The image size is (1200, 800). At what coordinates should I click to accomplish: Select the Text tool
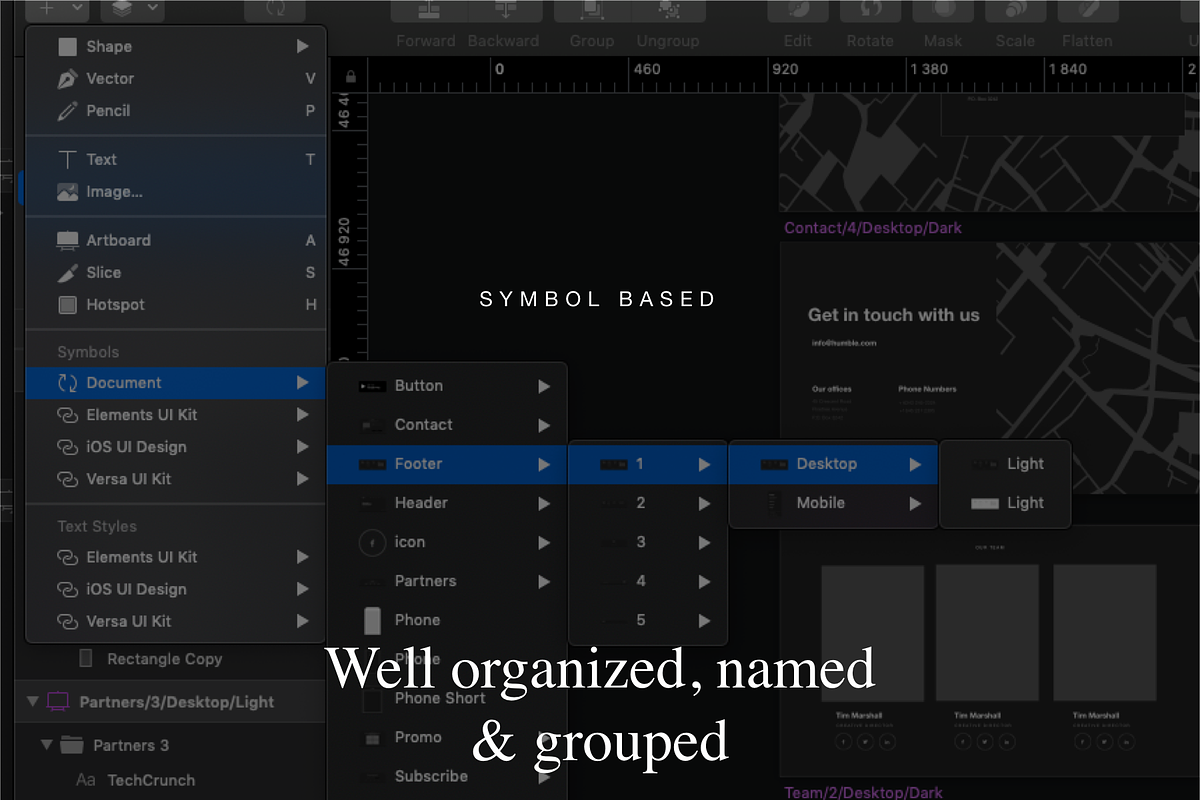tap(176, 159)
